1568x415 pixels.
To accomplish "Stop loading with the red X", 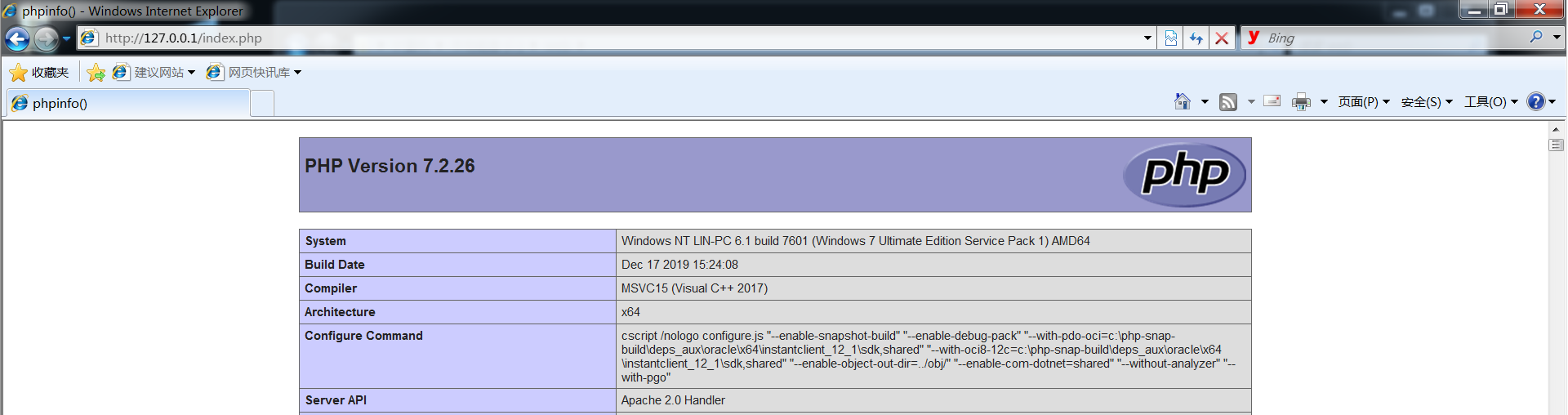I will click(1222, 38).
